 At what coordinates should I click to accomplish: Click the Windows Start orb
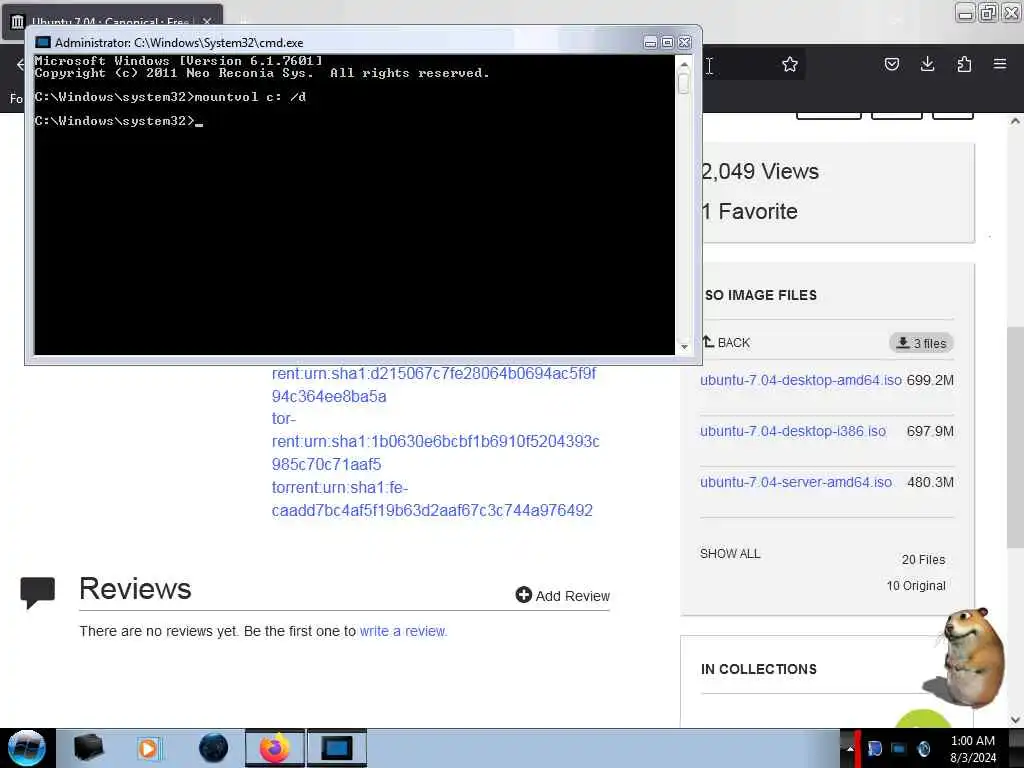(x=26, y=748)
